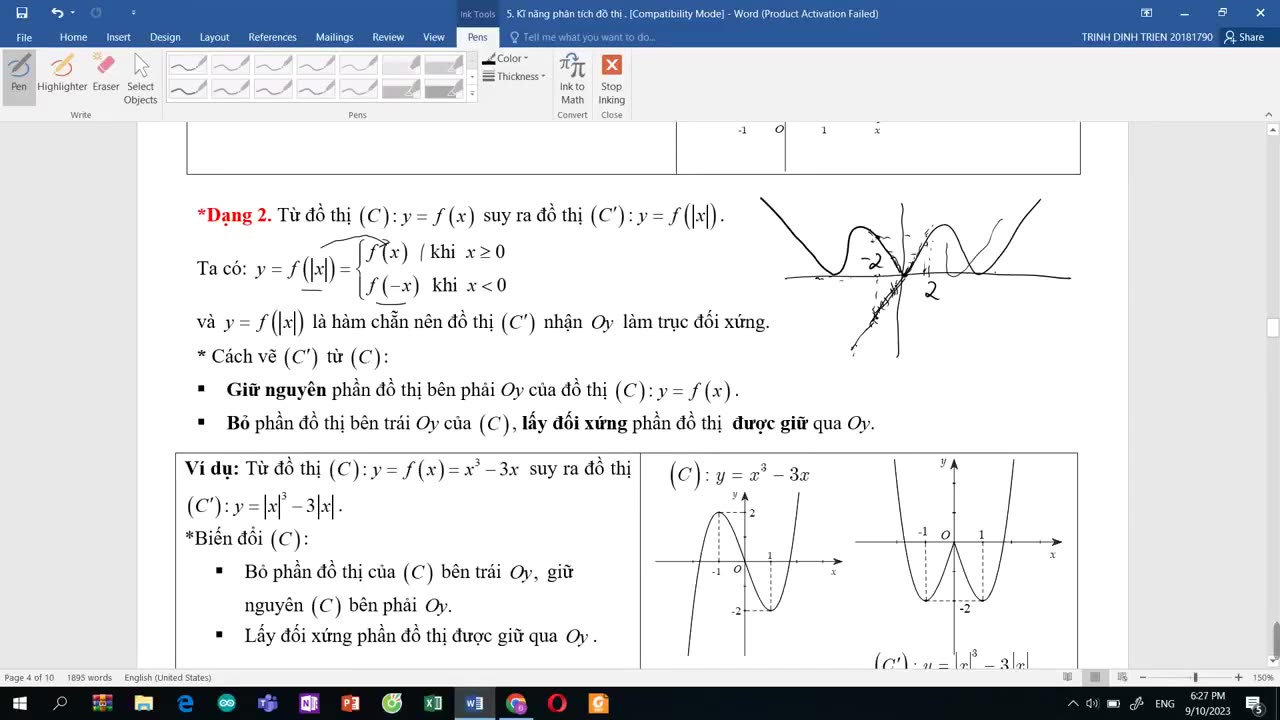Viewport: 1280px width, 720px height.
Task: Click the volume icon in tray
Action: tap(1092, 704)
